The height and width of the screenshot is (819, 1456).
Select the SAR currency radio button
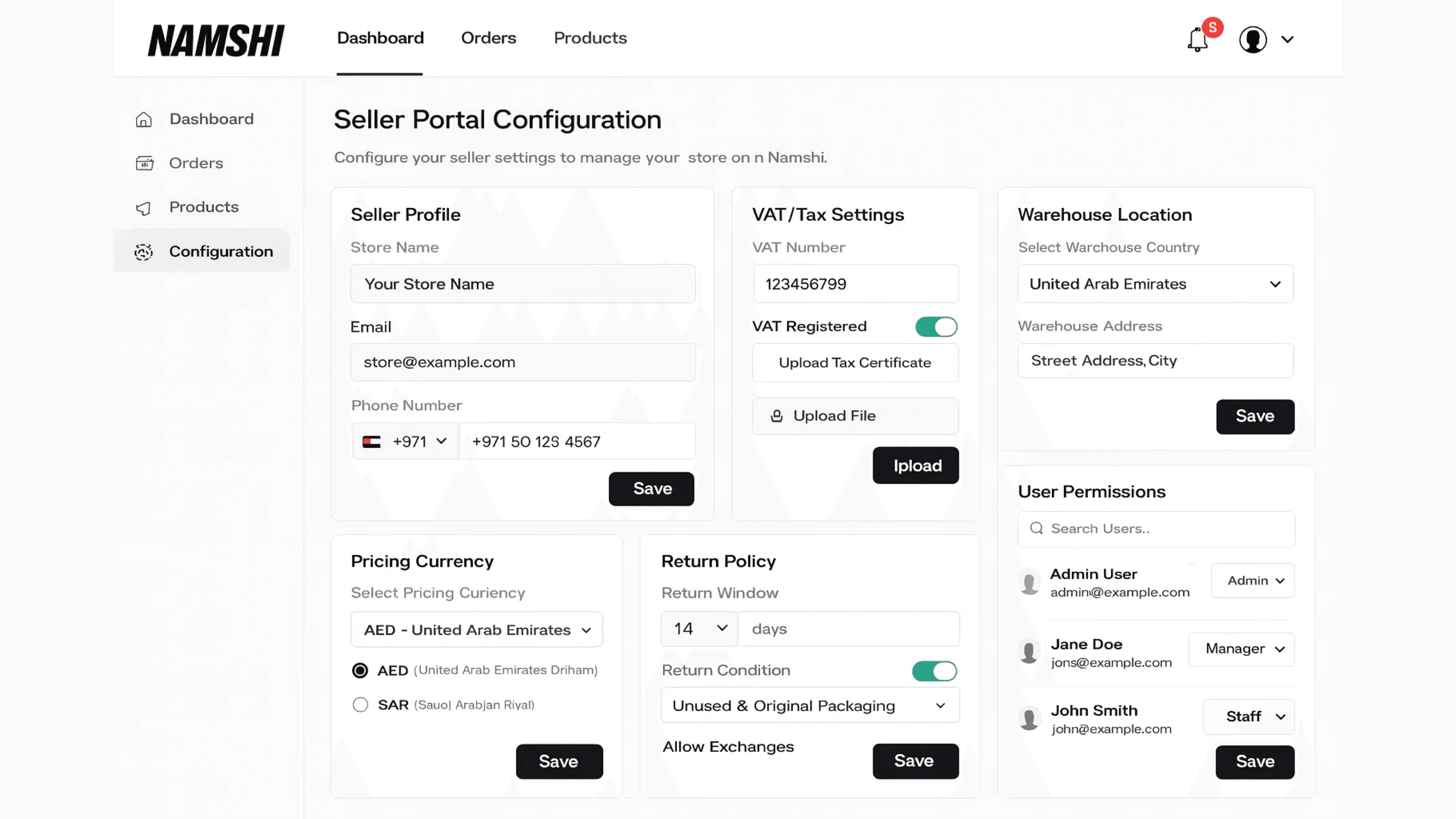pos(360,705)
